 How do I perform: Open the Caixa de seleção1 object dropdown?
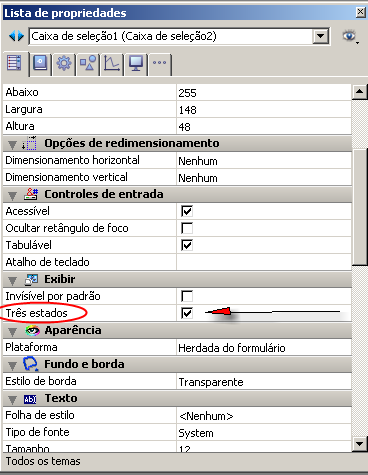(320, 36)
